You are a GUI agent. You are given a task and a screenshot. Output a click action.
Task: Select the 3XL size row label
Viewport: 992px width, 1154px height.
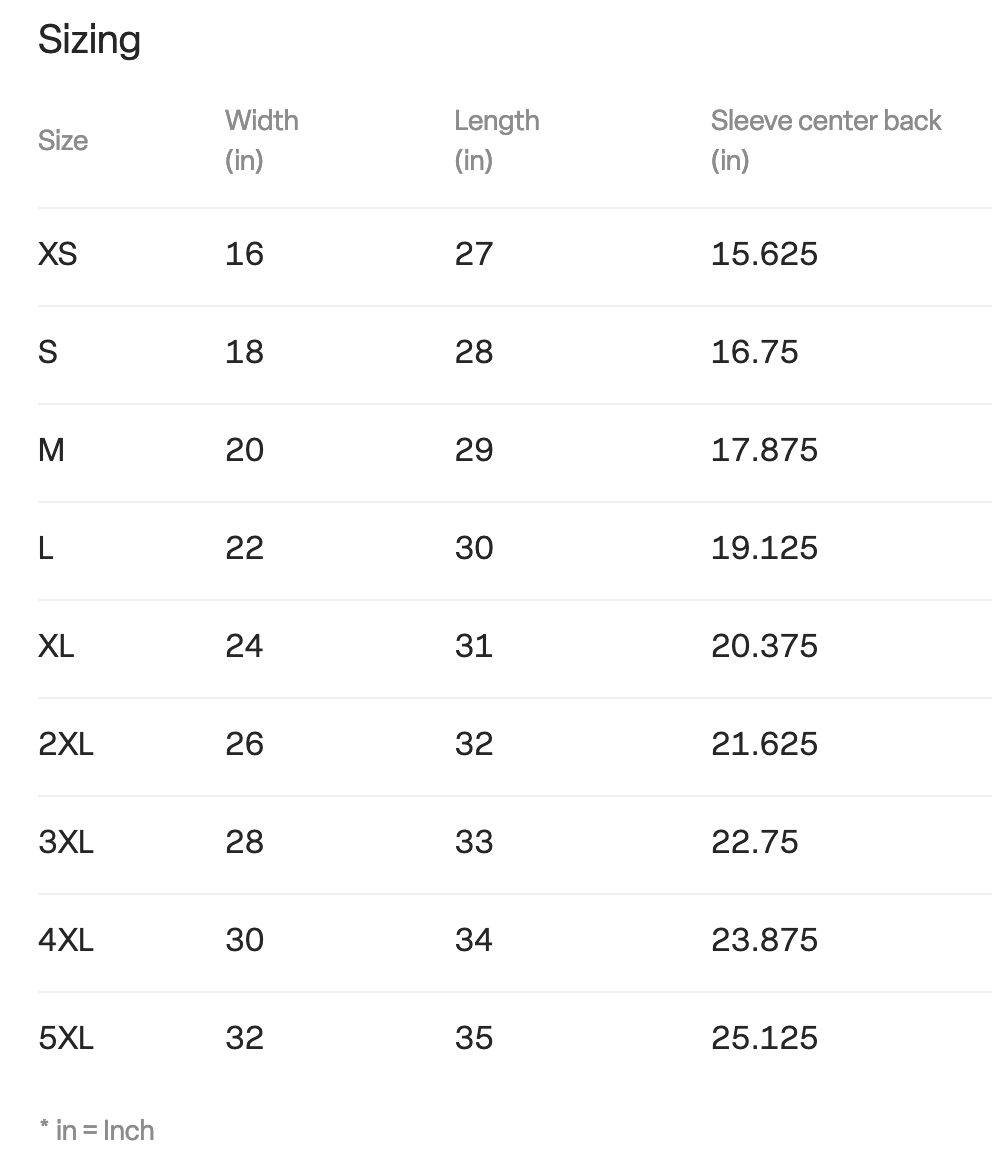pyautogui.click(x=66, y=842)
